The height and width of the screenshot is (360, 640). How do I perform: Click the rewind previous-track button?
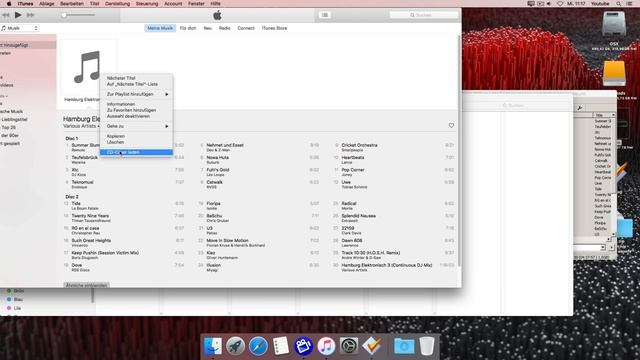(x=6, y=15)
